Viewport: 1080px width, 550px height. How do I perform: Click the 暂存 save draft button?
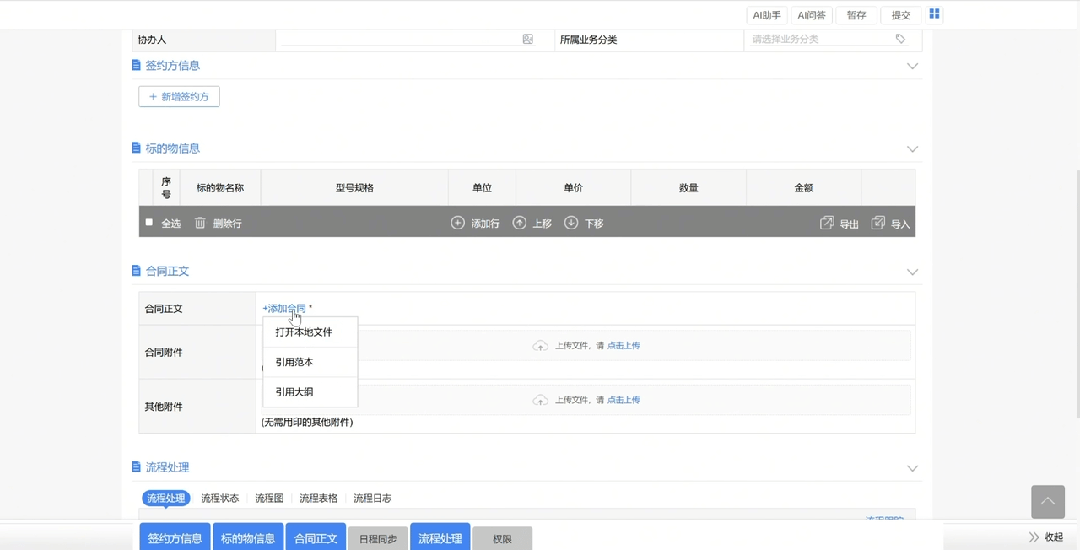(856, 15)
